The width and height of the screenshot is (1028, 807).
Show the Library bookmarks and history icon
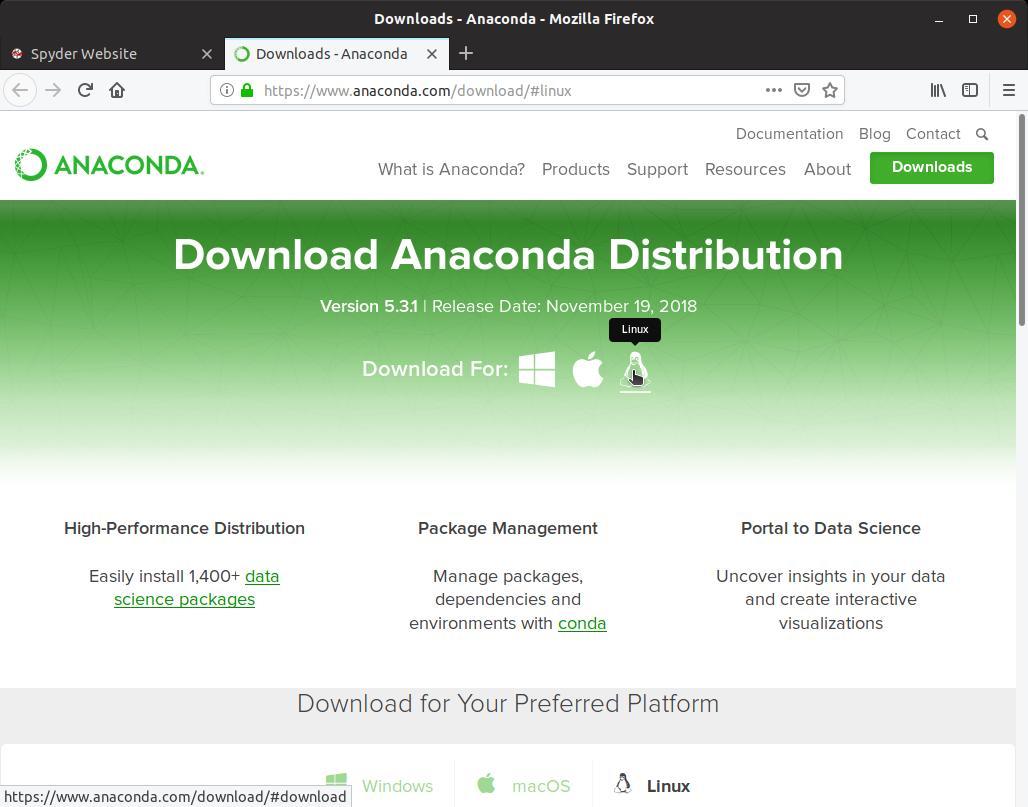(938, 90)
